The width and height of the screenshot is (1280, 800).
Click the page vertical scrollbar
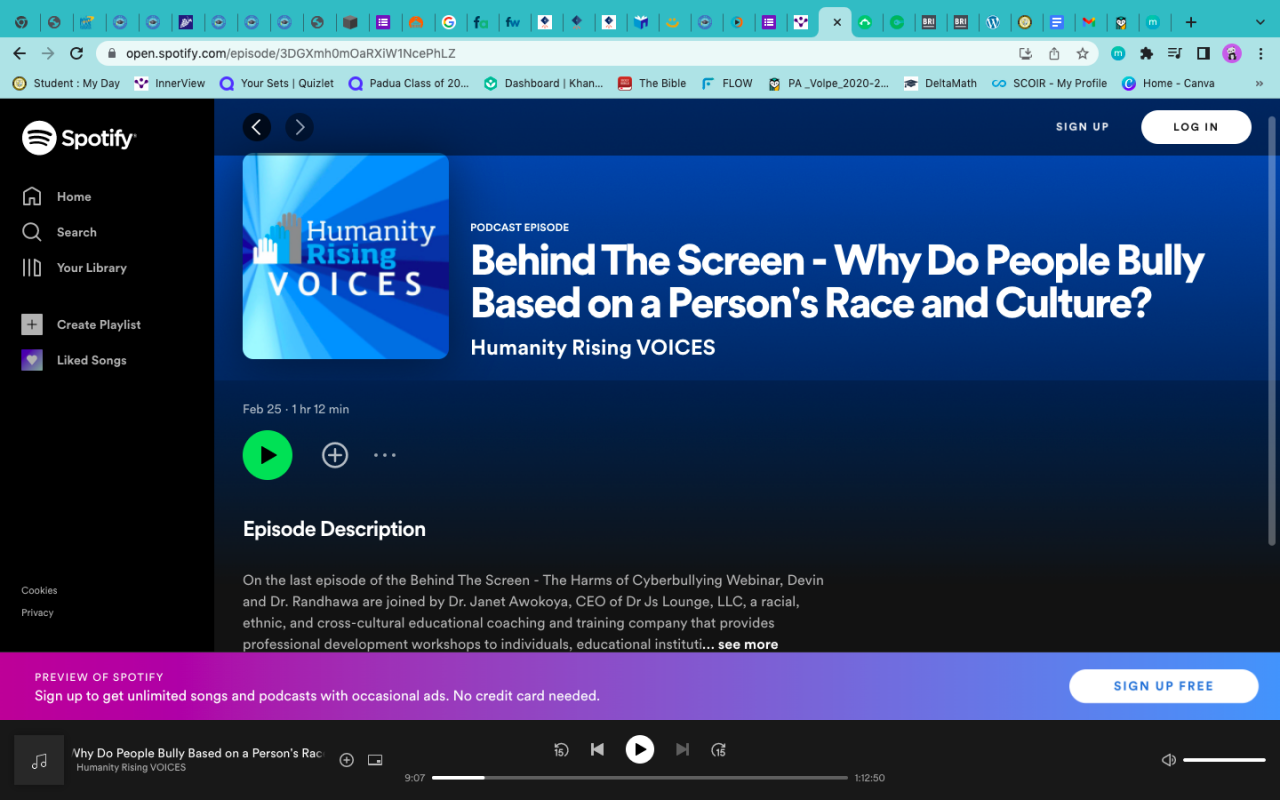click(x=1273, y=330)
